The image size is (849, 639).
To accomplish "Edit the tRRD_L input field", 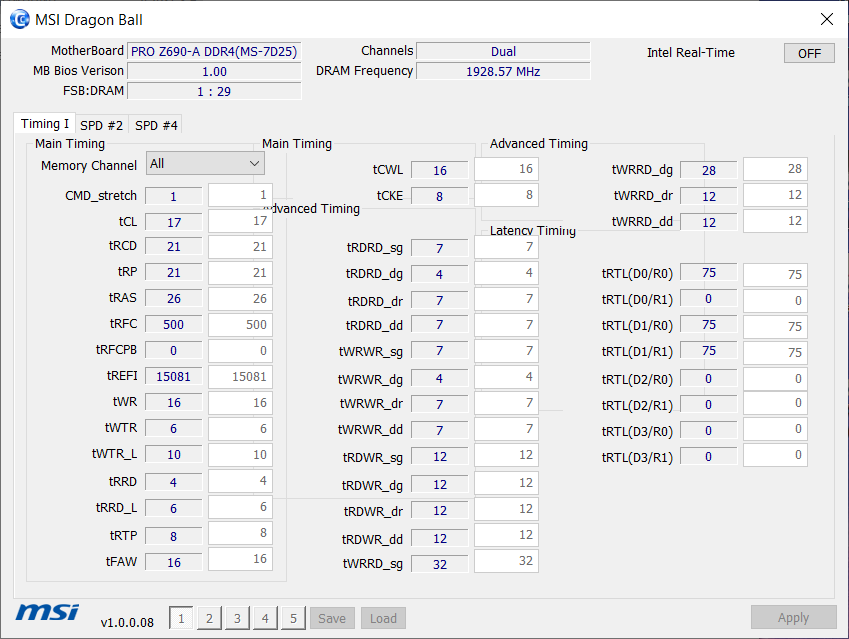I will 240,507.
